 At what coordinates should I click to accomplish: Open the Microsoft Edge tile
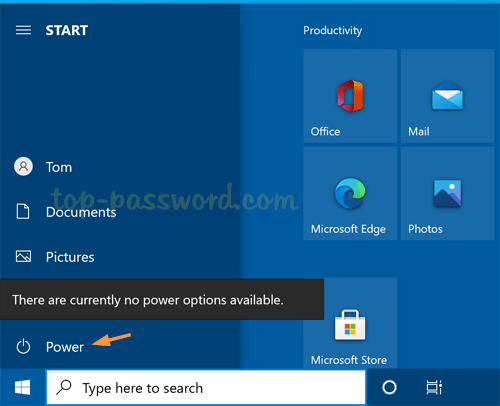(x=350, y=193)
